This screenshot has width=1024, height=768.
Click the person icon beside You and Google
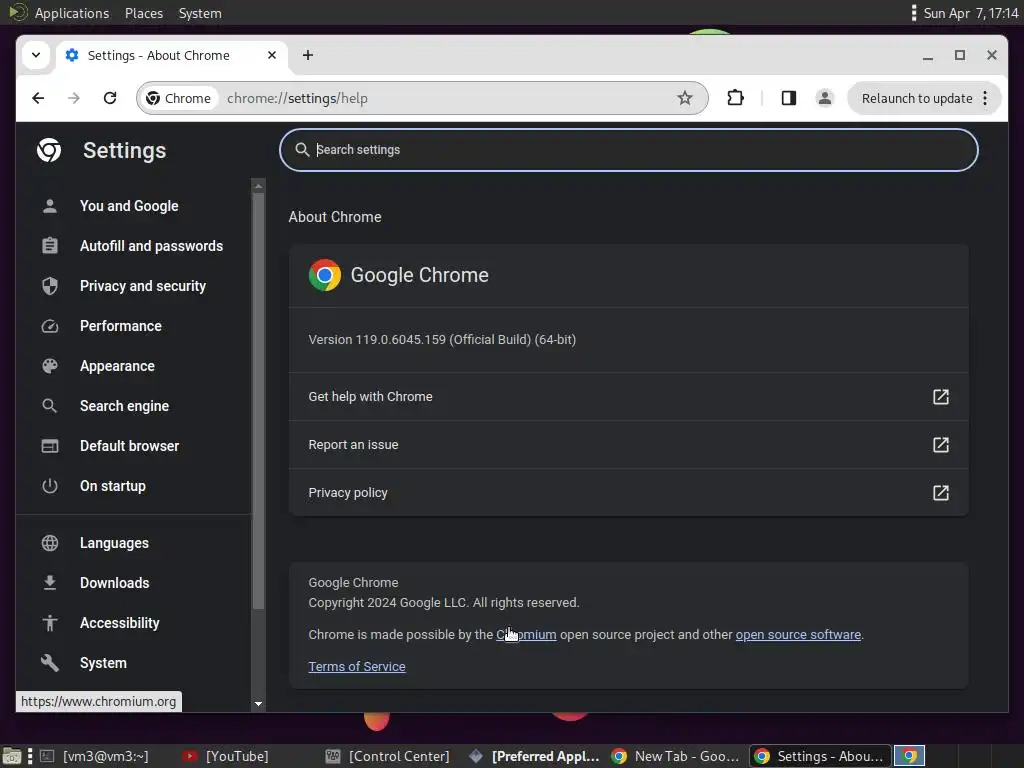[x=50, y=206]
